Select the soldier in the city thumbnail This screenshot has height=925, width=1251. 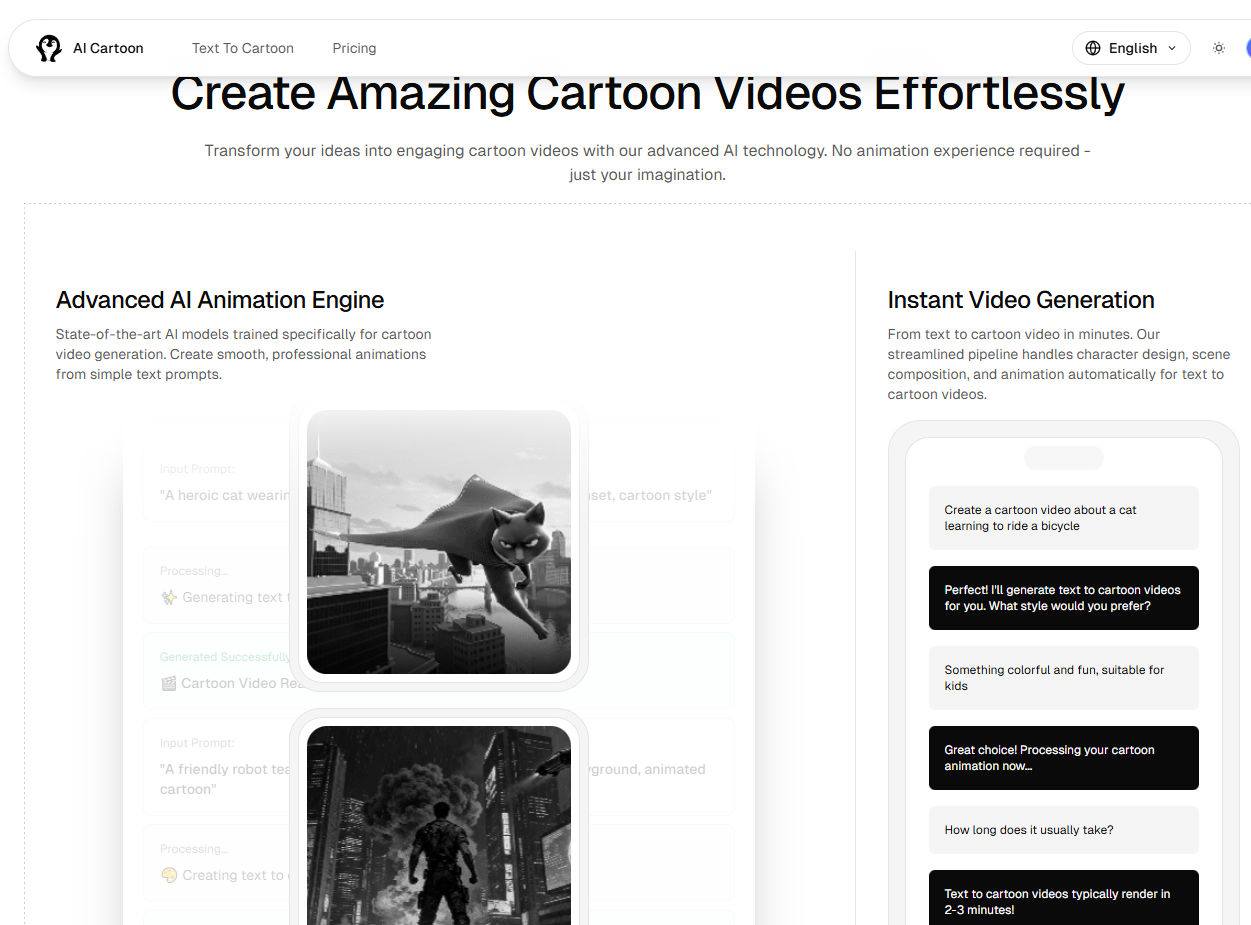tap(438, 825)
